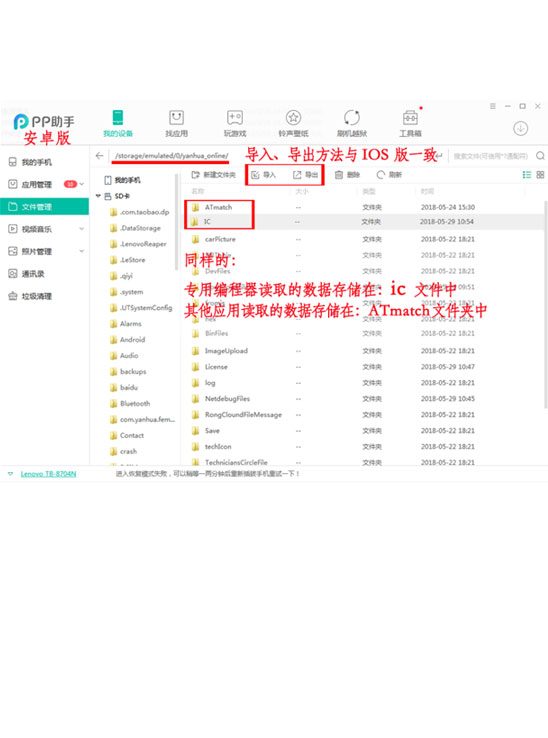Select Android folder in tree
This screenshot has width=548, height=738.
pyautogui.click(x=127, y=339)
